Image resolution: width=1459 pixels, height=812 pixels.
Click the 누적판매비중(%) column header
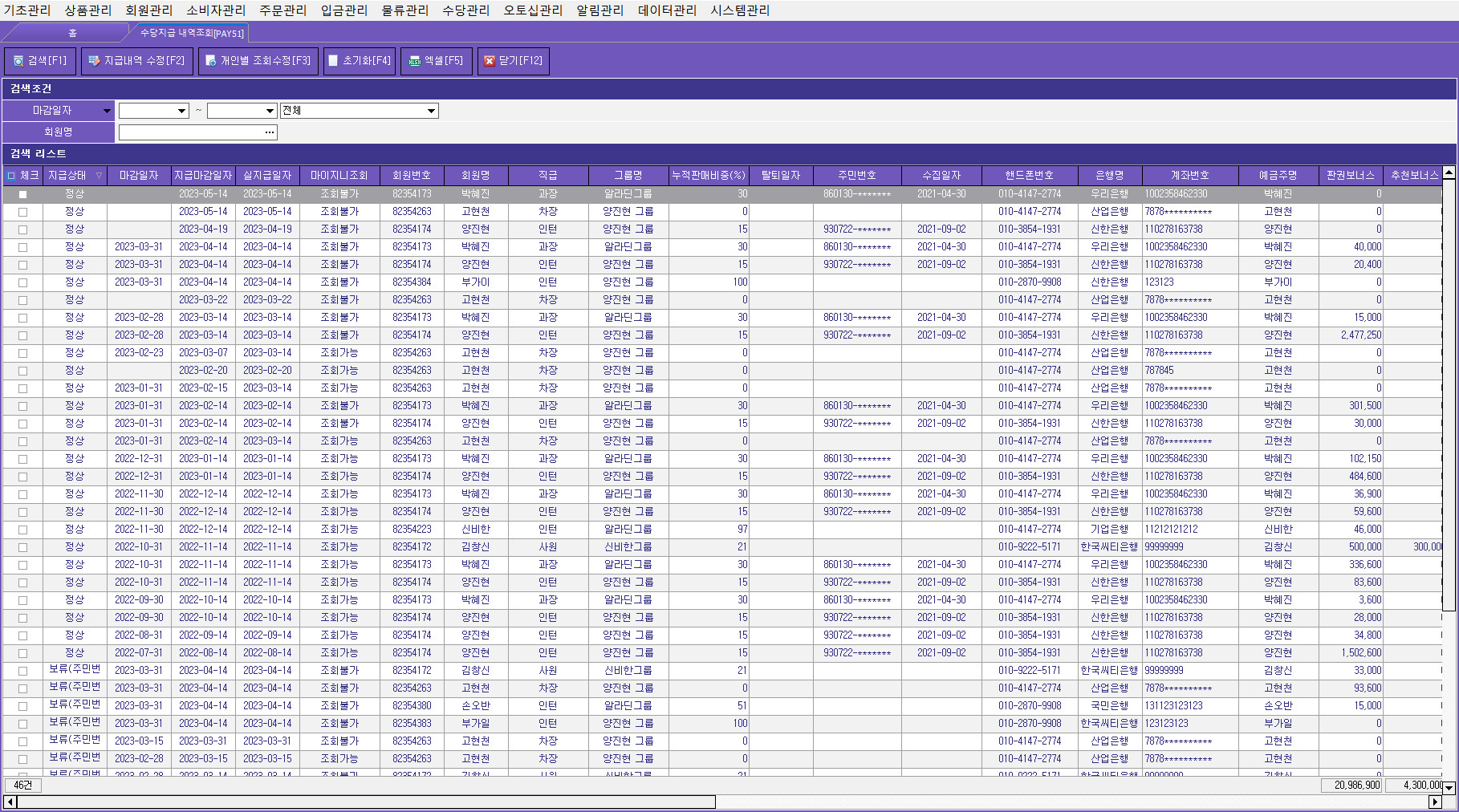tap(709, 176)
